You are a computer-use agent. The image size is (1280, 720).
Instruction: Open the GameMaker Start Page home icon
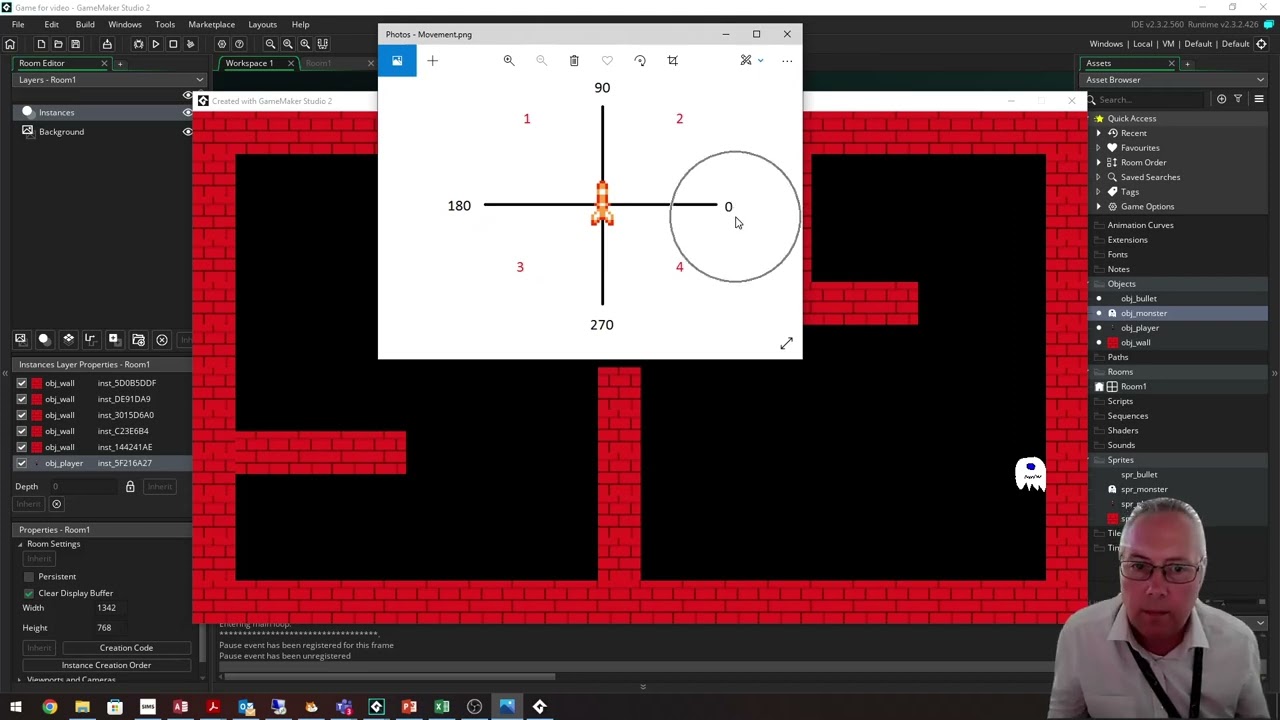(x=10, y=44)
